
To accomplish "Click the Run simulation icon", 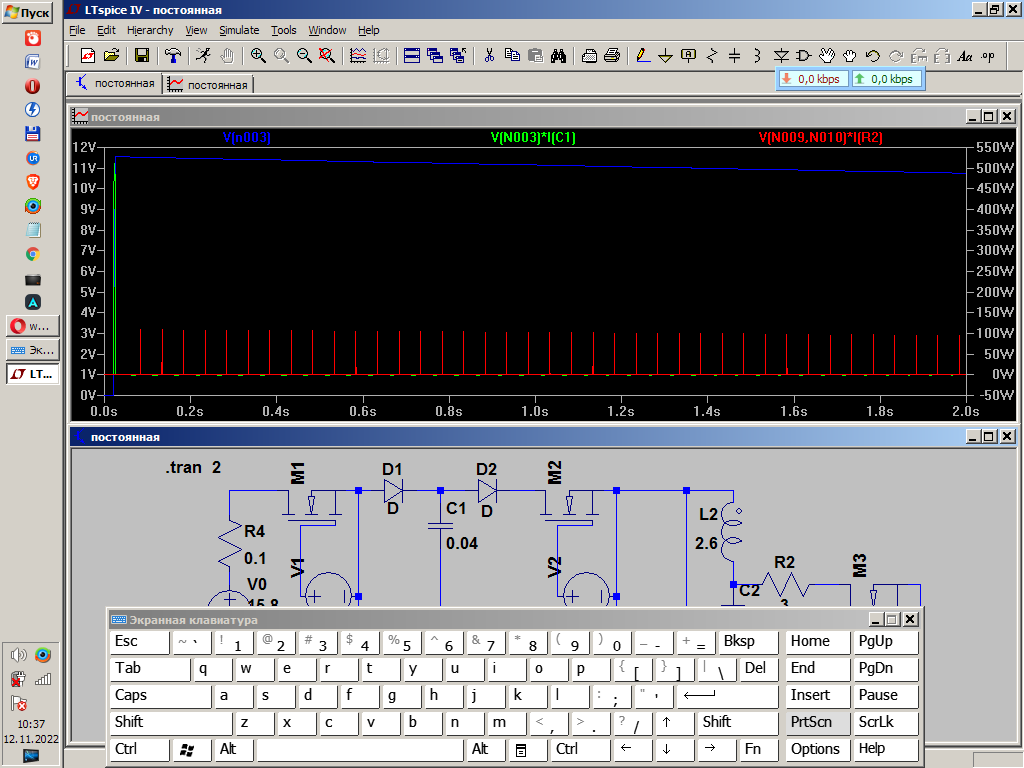I will click(x=203, y=56).
